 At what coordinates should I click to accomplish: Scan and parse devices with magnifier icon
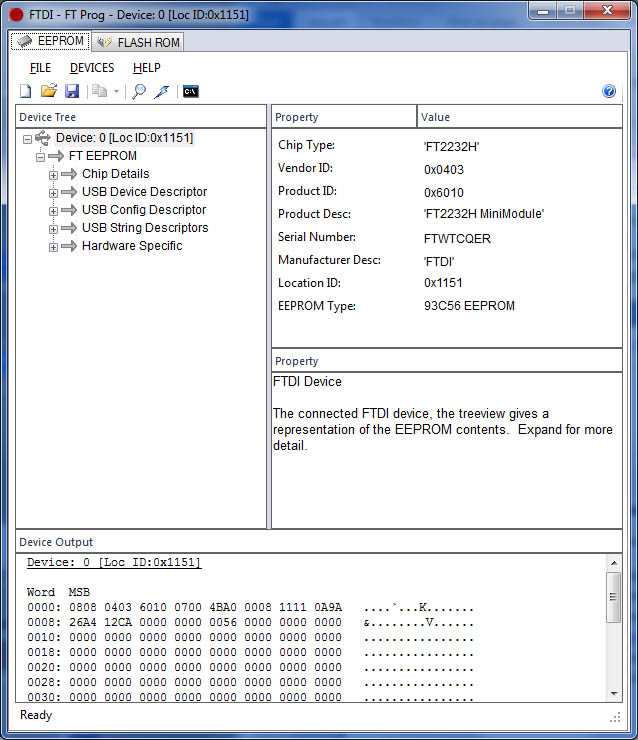point(139,91)
